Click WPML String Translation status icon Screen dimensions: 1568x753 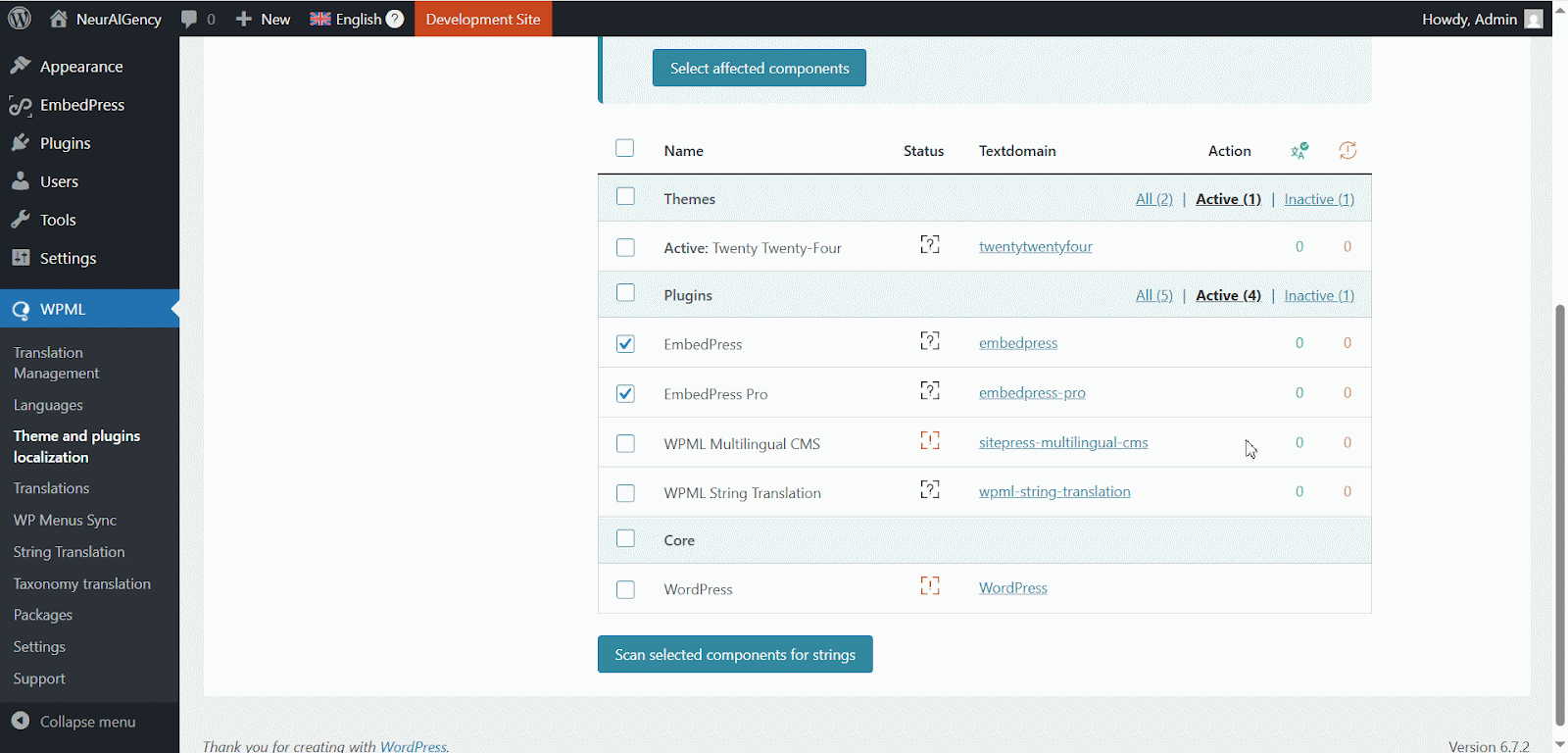930,489
